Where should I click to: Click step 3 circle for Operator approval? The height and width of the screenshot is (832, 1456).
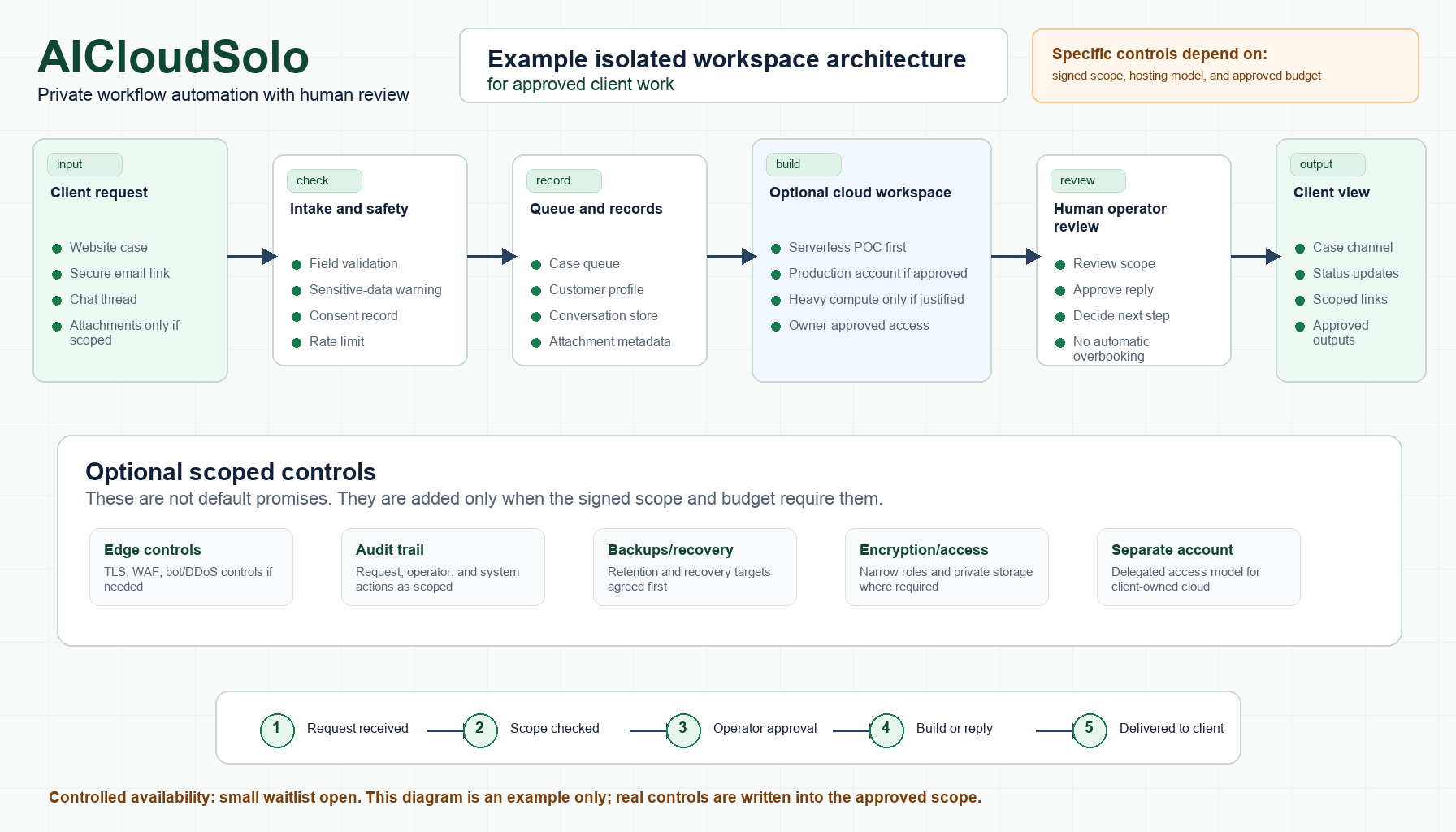[683, 730]
